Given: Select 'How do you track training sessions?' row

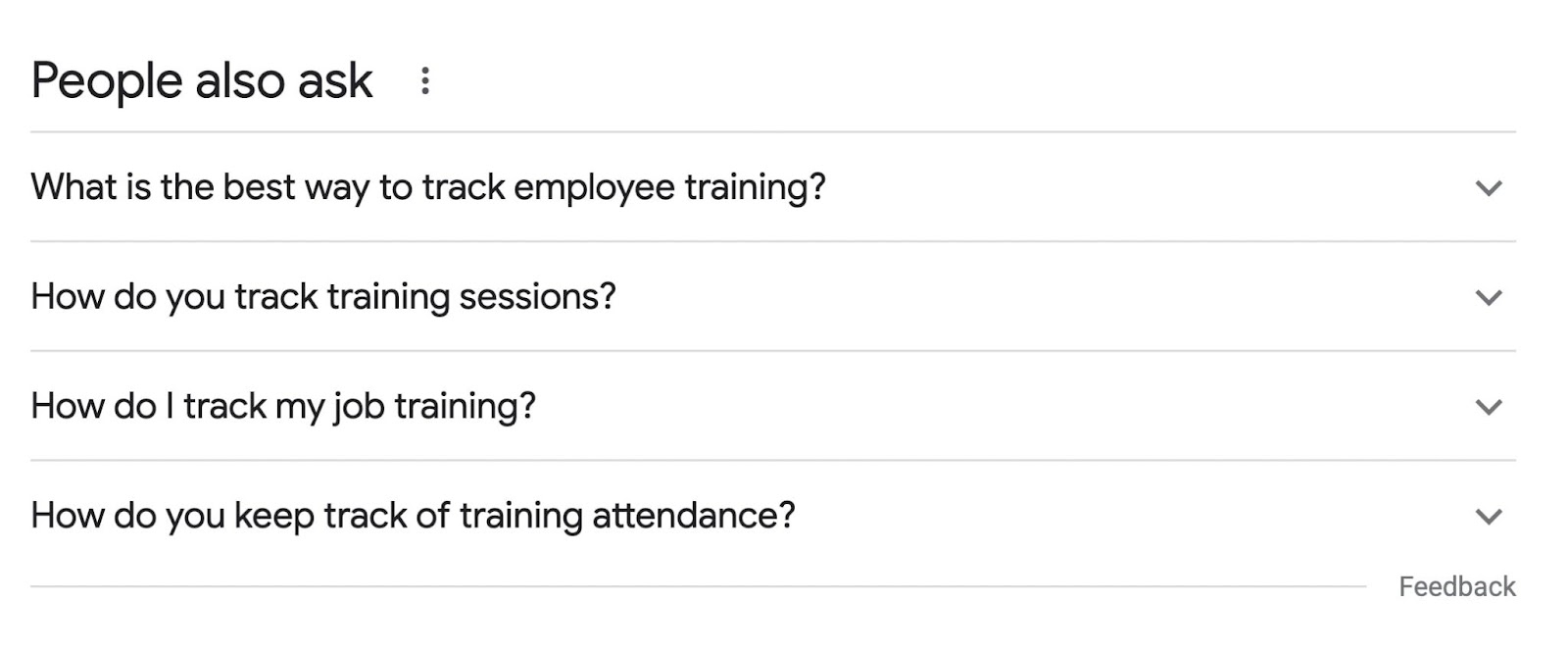Looking at the screenshot, I should coord(323,296).
